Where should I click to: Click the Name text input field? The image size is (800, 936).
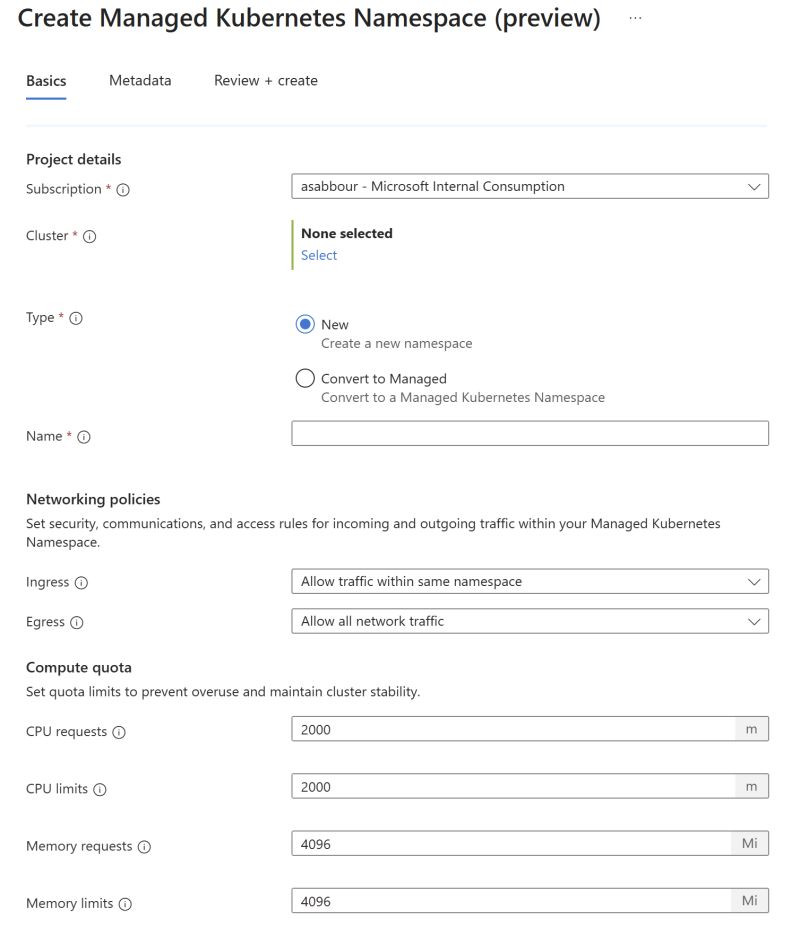point(529,433)
